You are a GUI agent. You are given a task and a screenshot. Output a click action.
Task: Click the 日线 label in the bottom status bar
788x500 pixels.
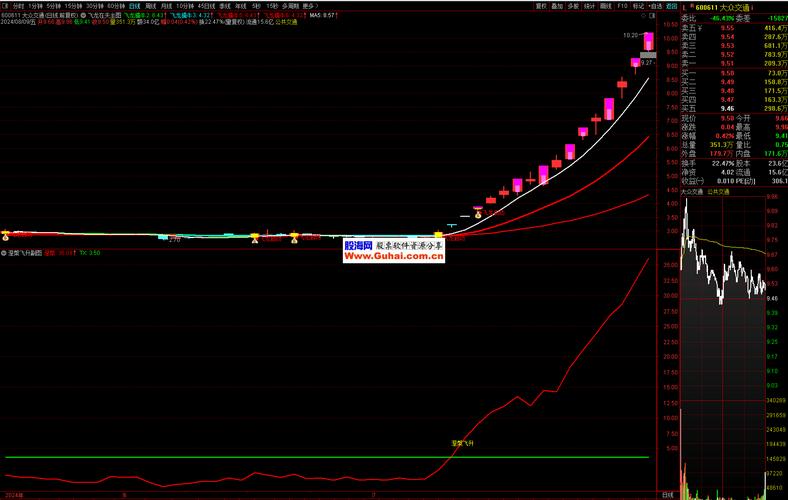[667, 495]
